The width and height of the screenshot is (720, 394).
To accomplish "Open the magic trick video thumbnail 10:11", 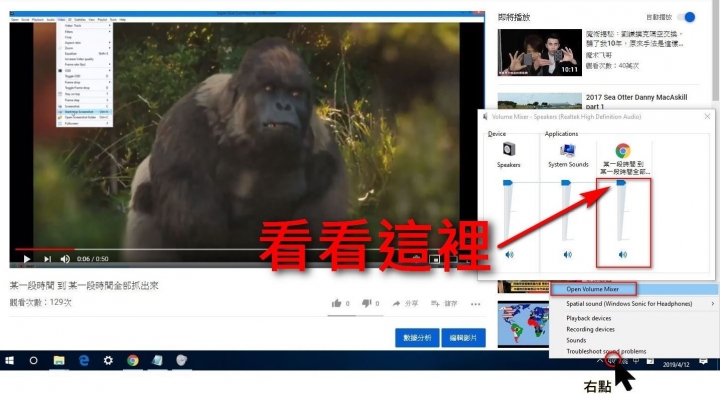I will coord(540,52).
